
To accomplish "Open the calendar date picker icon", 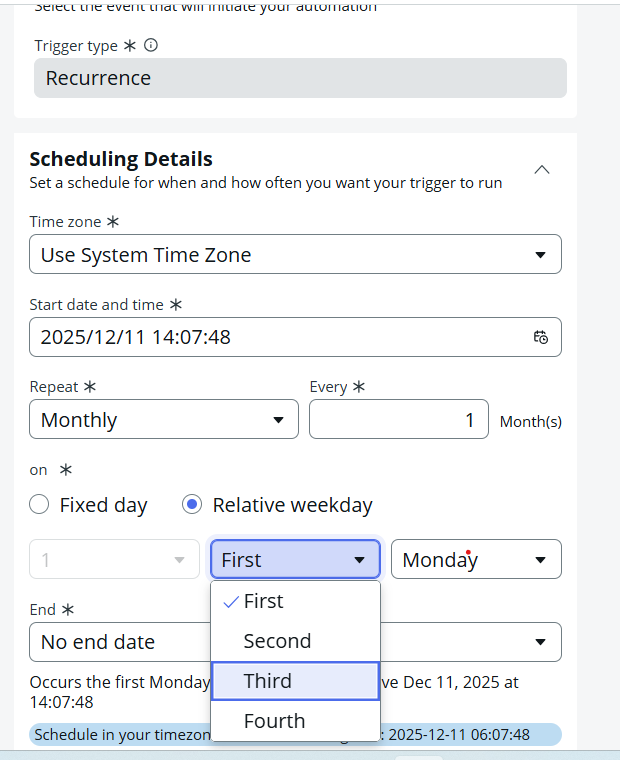I will tap(540, 337).
